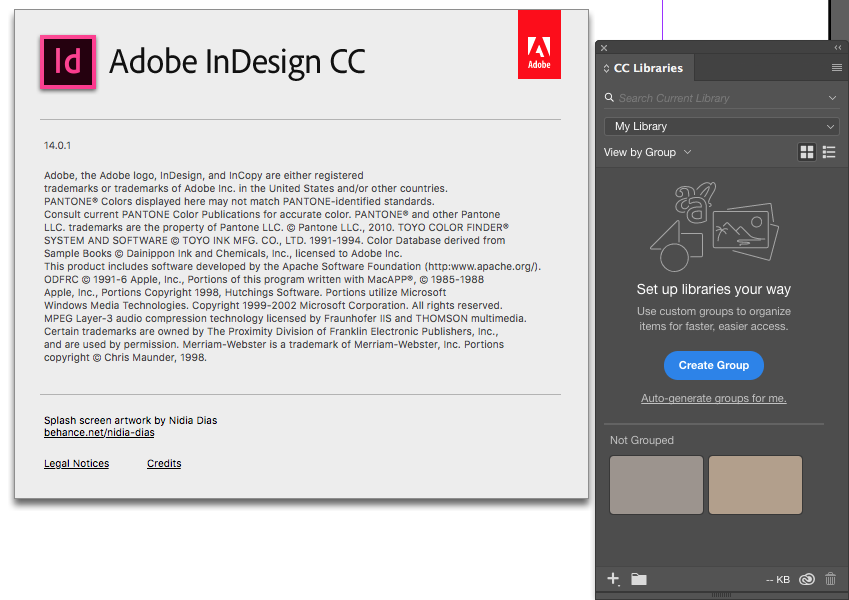Viewport: 849px width, 600px height.
Task: Open the My Library dropdown
Action: click(721, 126)
